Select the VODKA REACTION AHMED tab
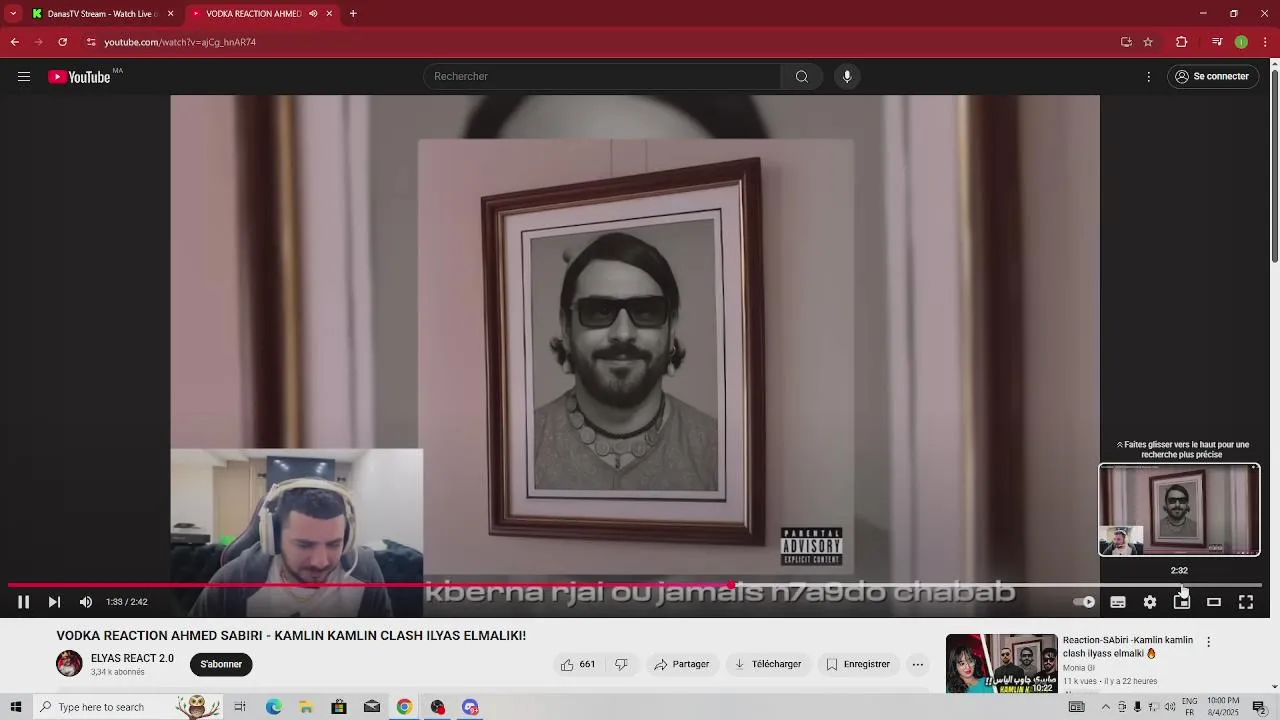The width and height of the screenshot is (1280, 720). coord(254,14)
